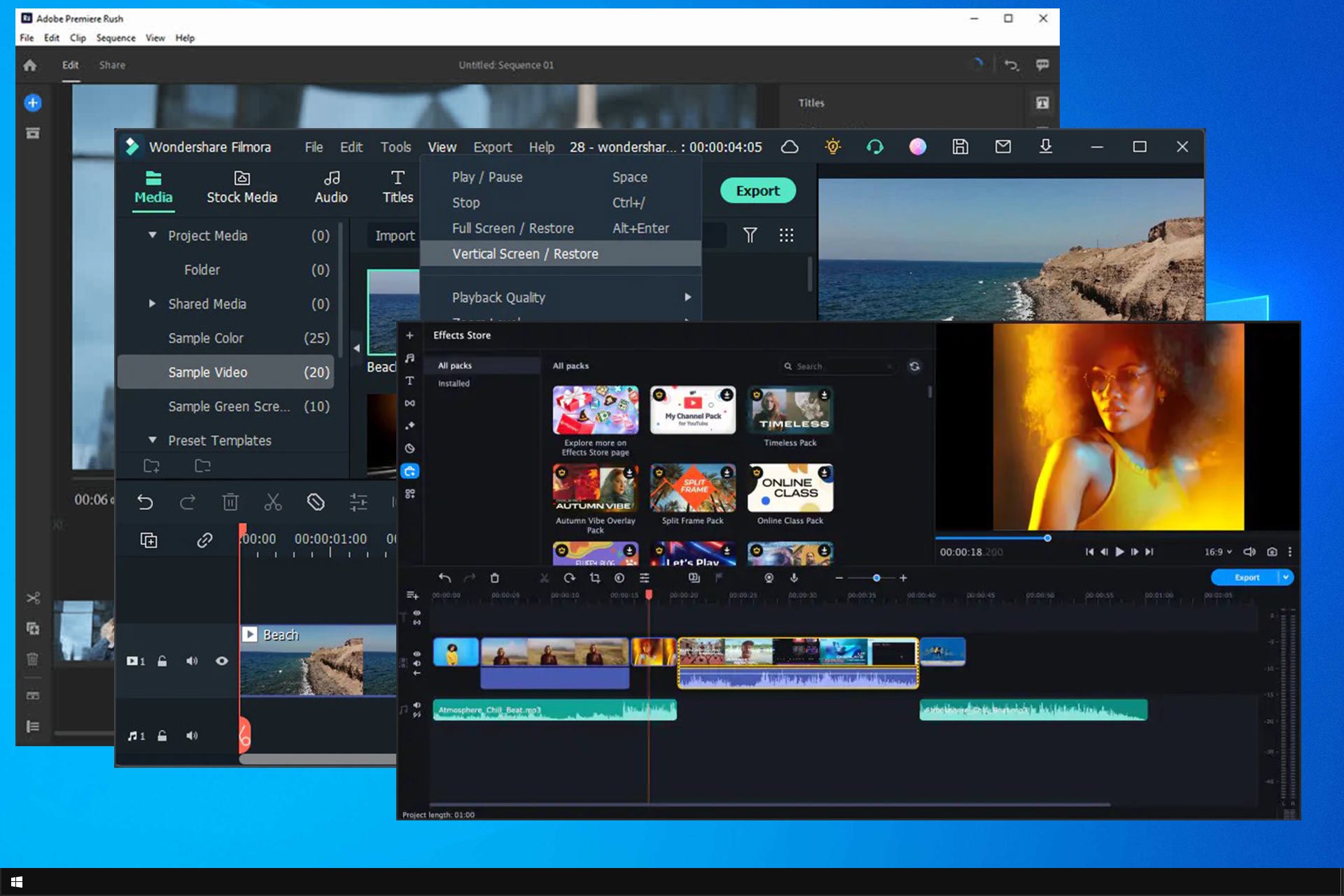The height and width of the screenshot is (896, 1344).
Task: Click the refresh icon in Effects Store
Action: point(915,366)
